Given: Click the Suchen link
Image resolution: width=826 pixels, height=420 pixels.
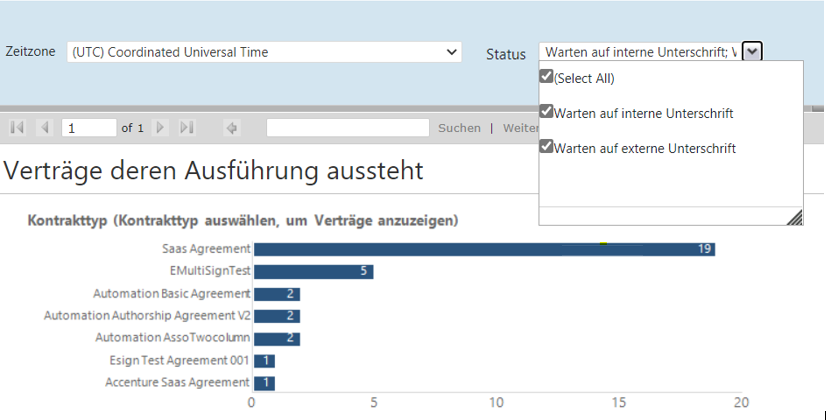Looking at the screenshot, I should pos(459,128).
